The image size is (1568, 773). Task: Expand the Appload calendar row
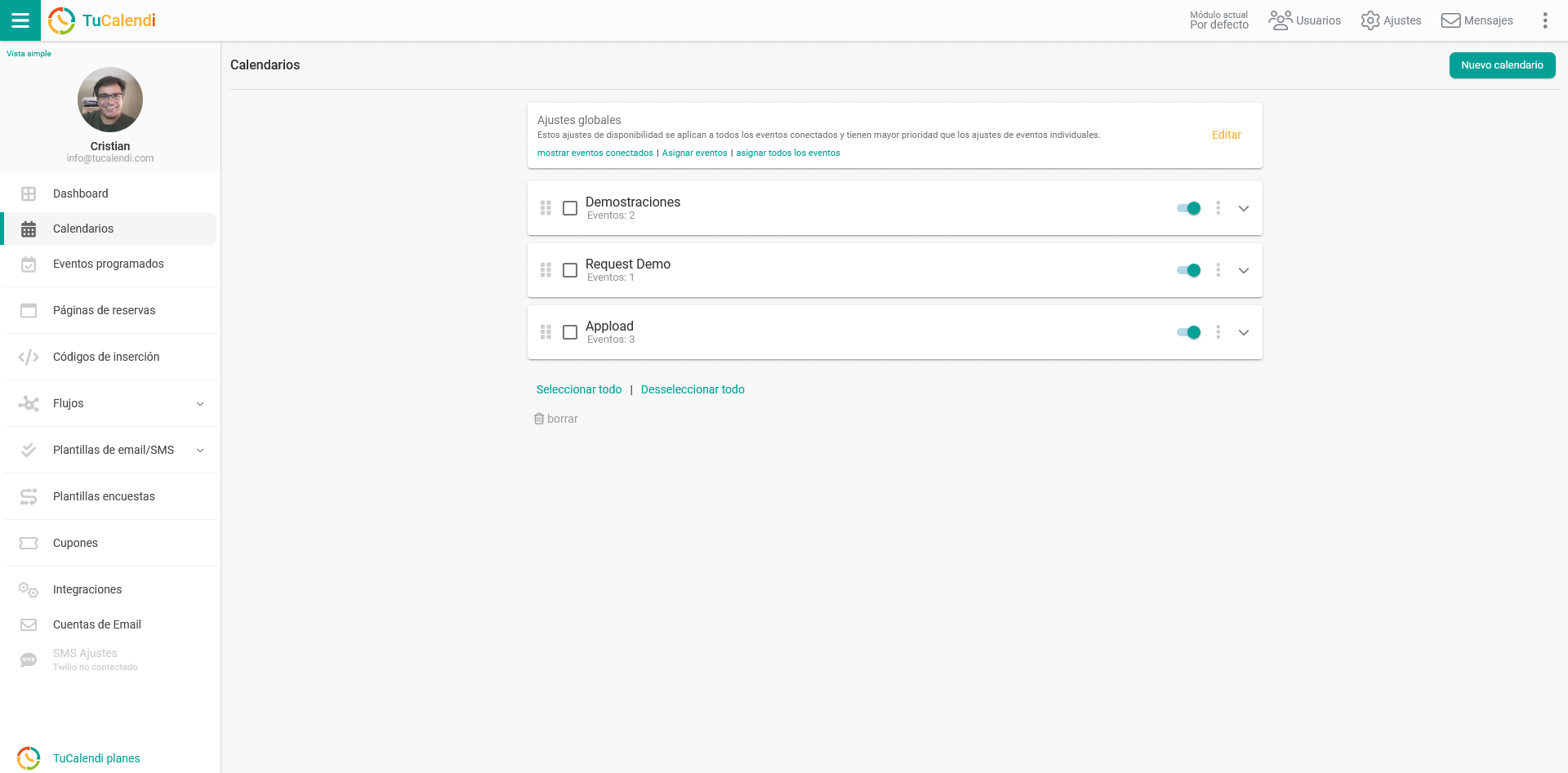tap(1244, 332)
